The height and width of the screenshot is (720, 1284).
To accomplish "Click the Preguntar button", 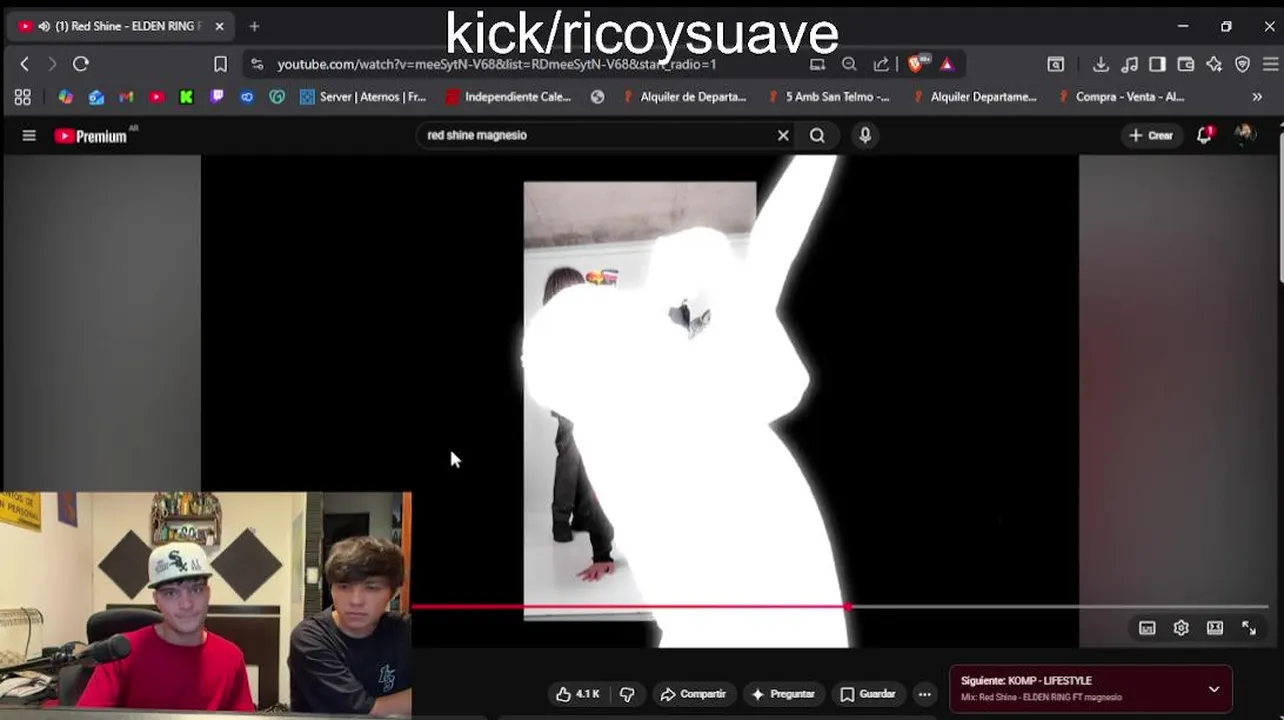I will tap(783, 694).
